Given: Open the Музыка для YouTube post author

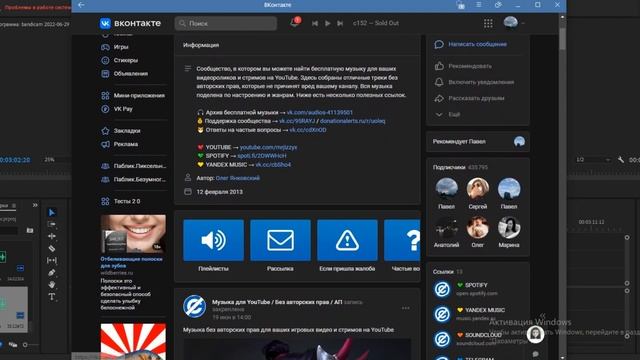Looking at the screenshot, I should coord(277,302).
